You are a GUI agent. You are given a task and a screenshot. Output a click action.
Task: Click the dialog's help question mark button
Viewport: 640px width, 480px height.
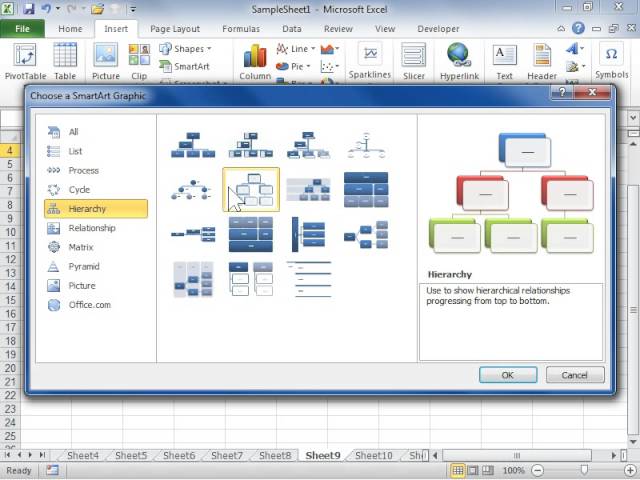562,93
